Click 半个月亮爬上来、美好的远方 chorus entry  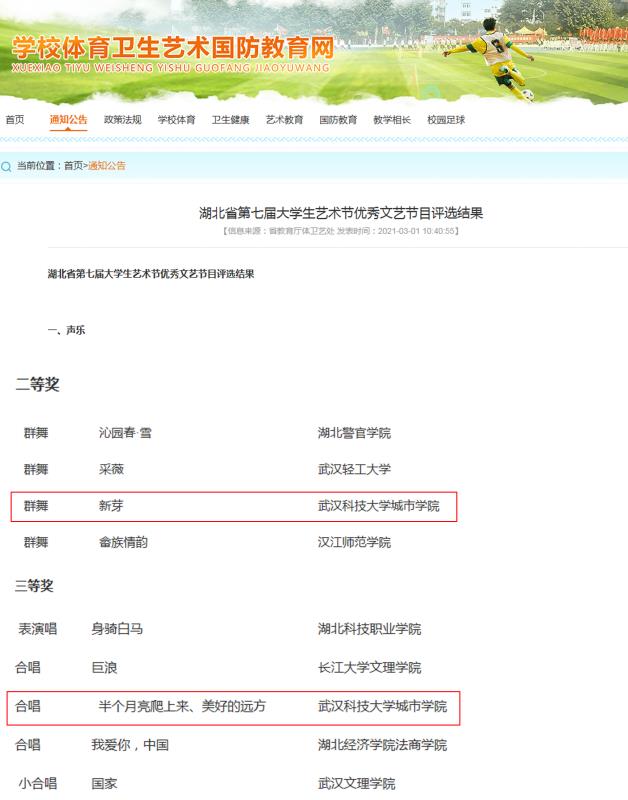[x=182, y=707]
